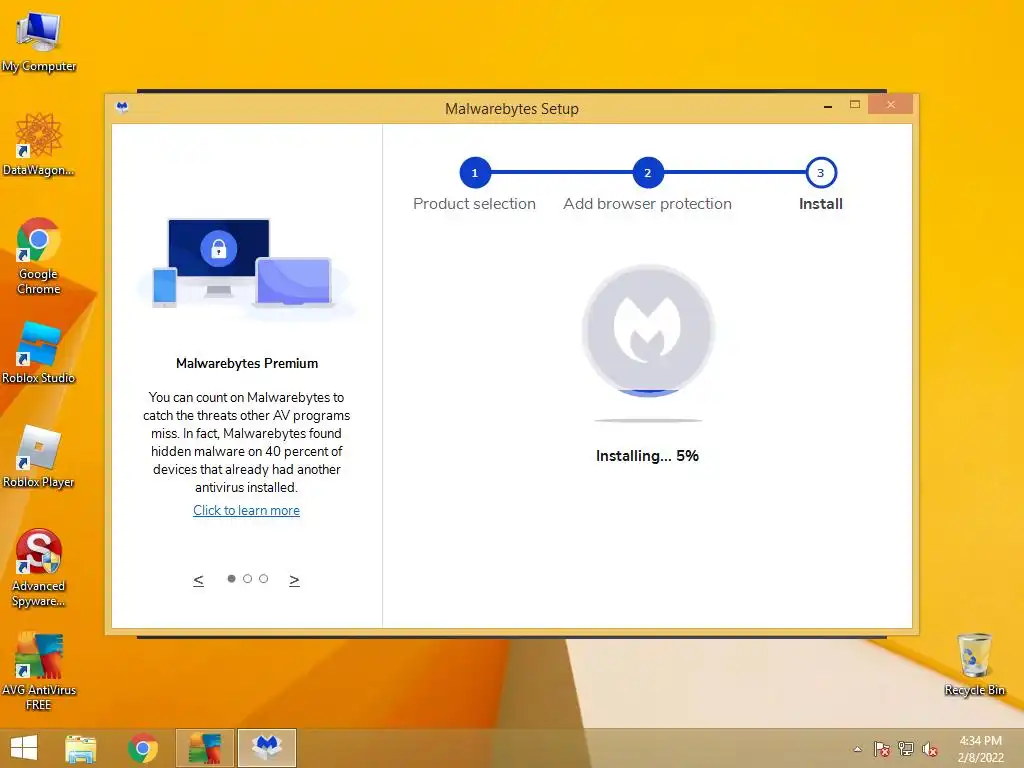The width and height of the screenshot is (1024, 768).
Task: Click the large Malwarebytes install logo
Action: click(648, 330)
